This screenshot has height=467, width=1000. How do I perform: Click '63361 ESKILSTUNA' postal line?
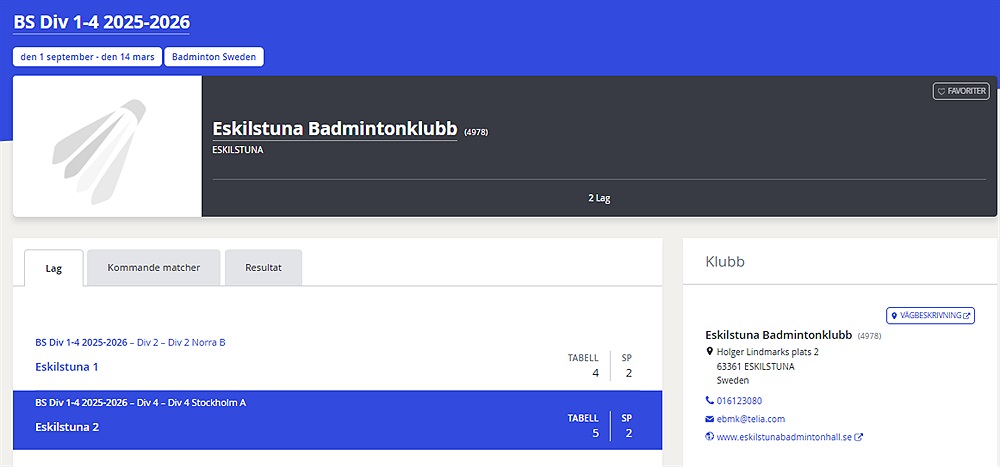(x=756, y=366)
